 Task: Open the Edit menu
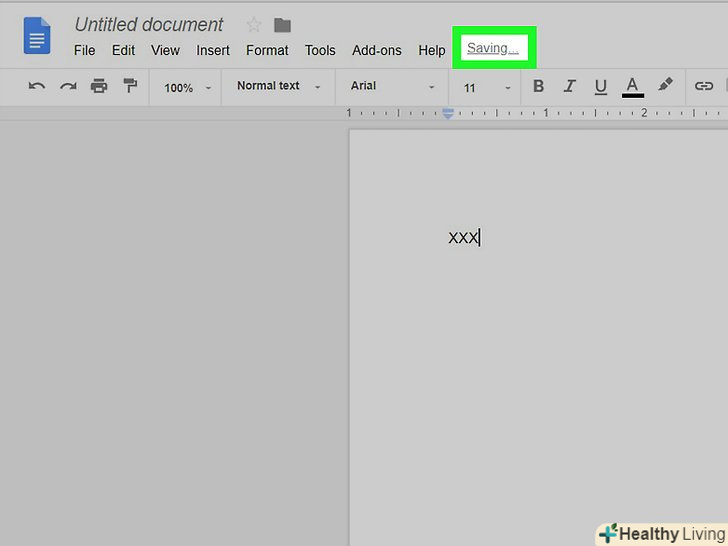(124, 50)
